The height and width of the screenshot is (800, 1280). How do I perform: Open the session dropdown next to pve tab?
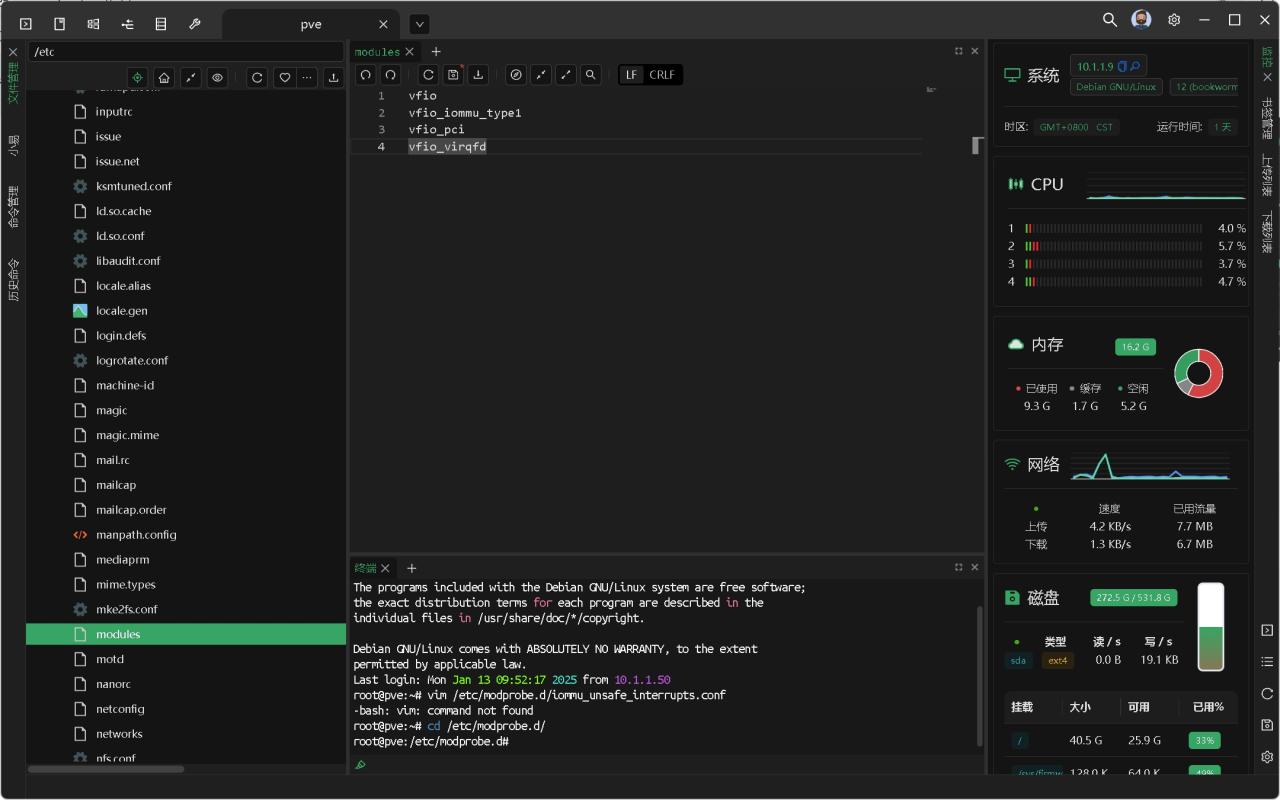[x=419, y=24]
